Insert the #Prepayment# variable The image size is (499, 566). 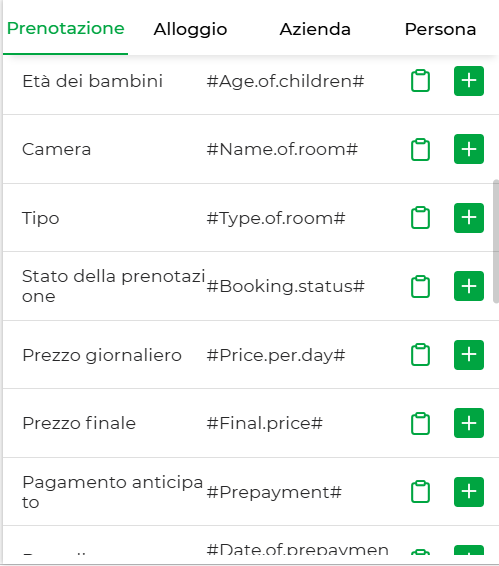tap(469, 492)
